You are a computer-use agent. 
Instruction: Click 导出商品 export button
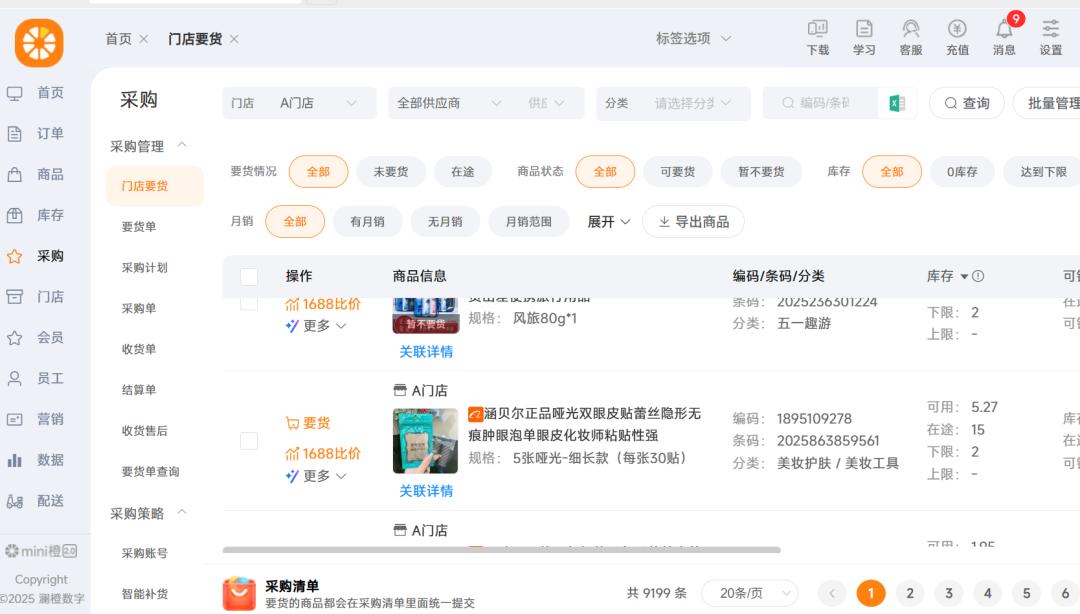693,222
